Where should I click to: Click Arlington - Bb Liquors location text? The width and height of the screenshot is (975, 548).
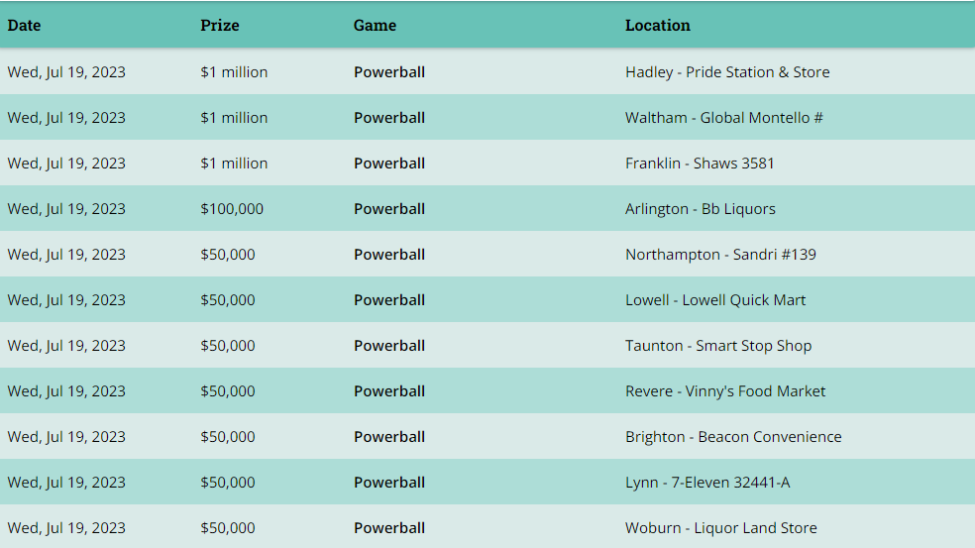(700, 209)
